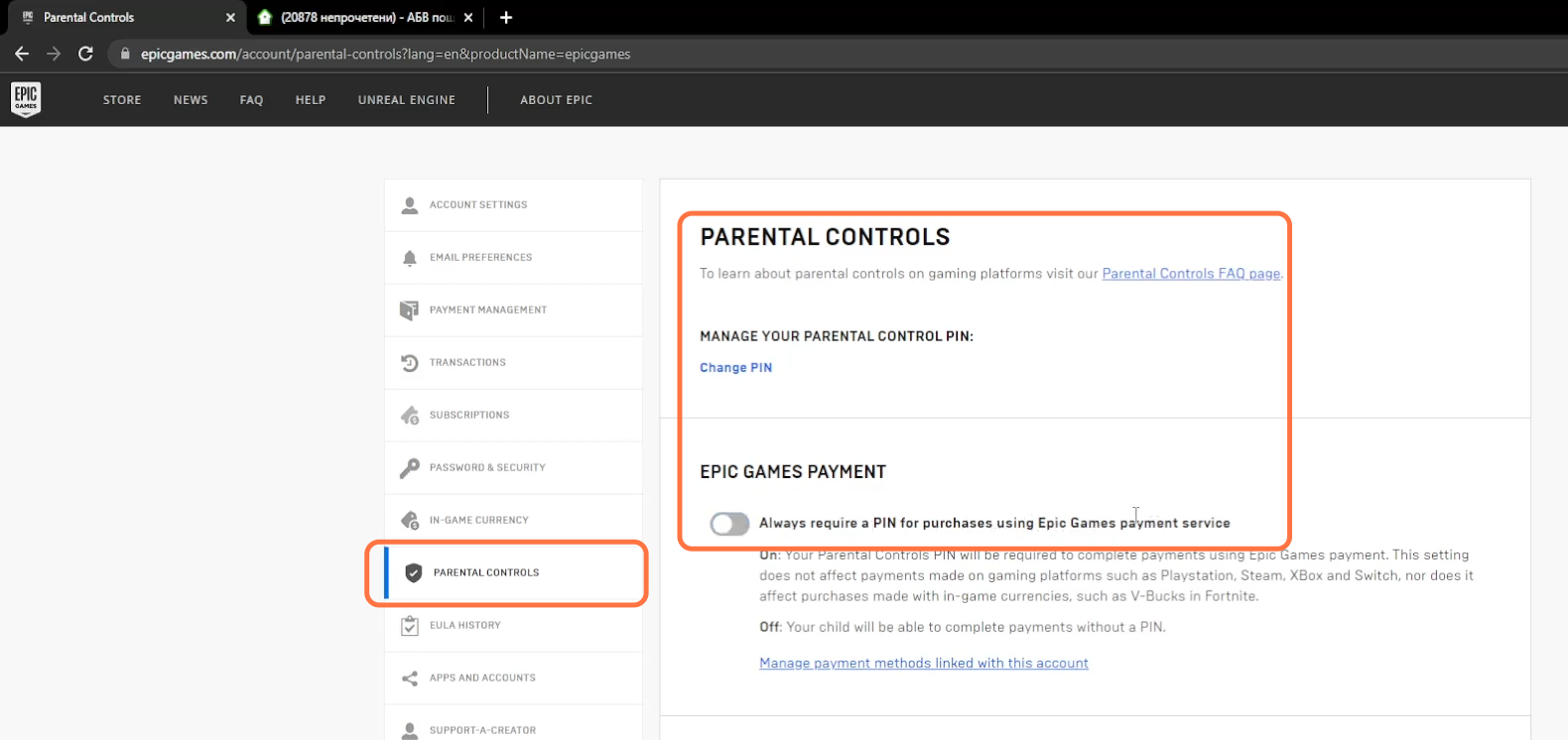Open the Parental Controls FAQ page link
Image resolution: width=1568 pixels, height=740 pixels.
click(1191, 274)
